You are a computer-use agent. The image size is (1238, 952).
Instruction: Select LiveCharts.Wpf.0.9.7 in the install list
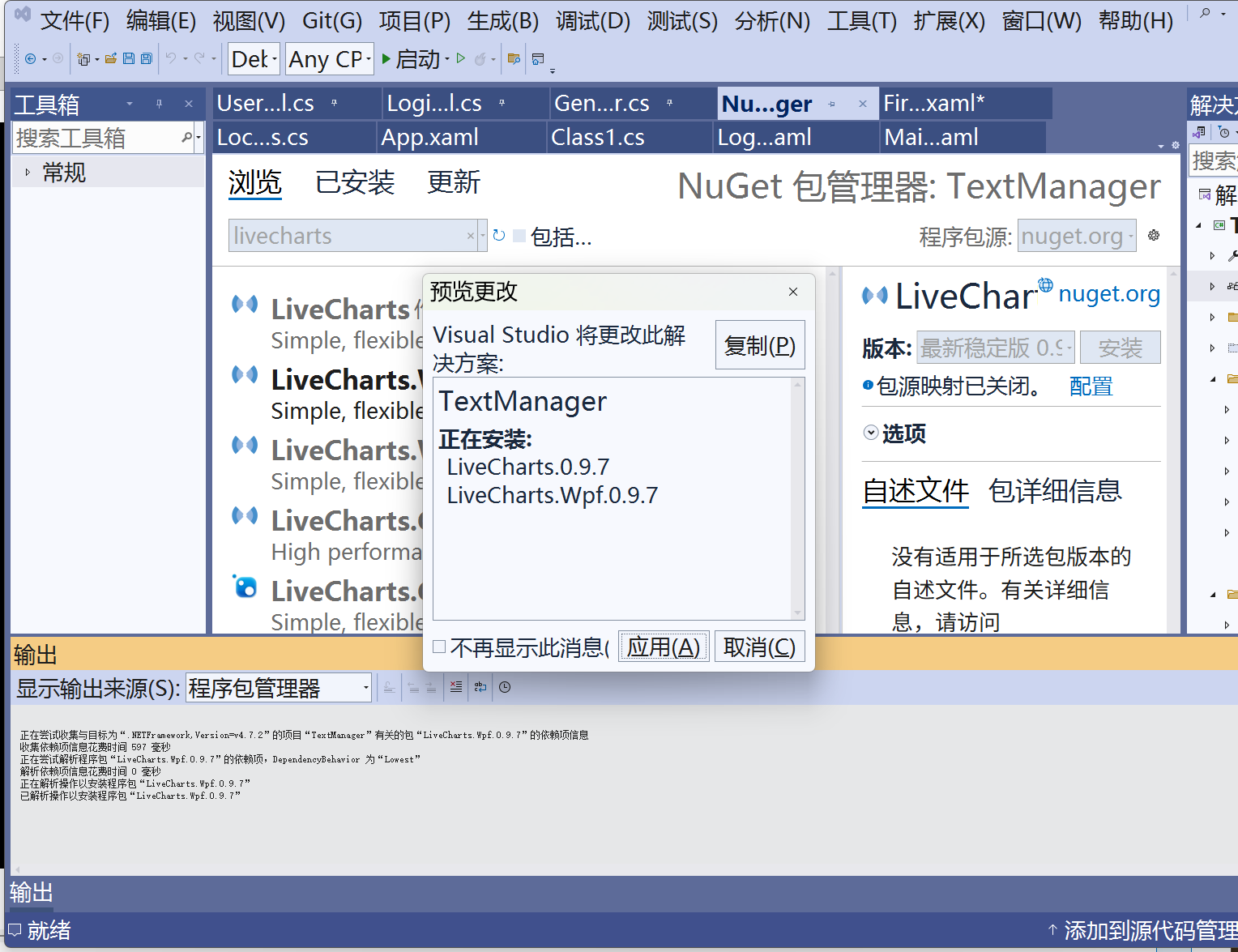(553, 495)
